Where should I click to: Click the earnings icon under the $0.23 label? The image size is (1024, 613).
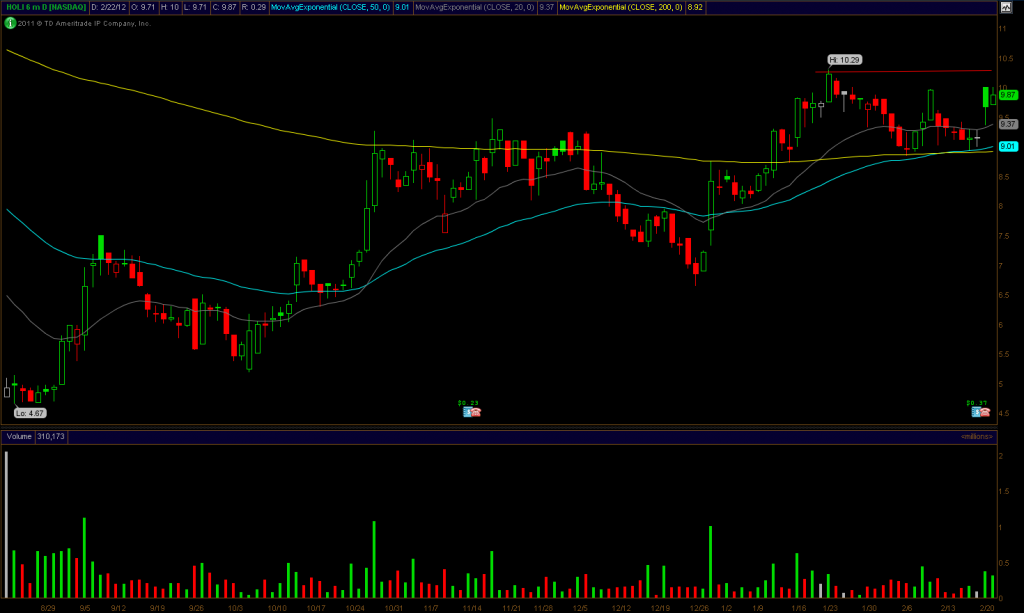pos(467,412)
